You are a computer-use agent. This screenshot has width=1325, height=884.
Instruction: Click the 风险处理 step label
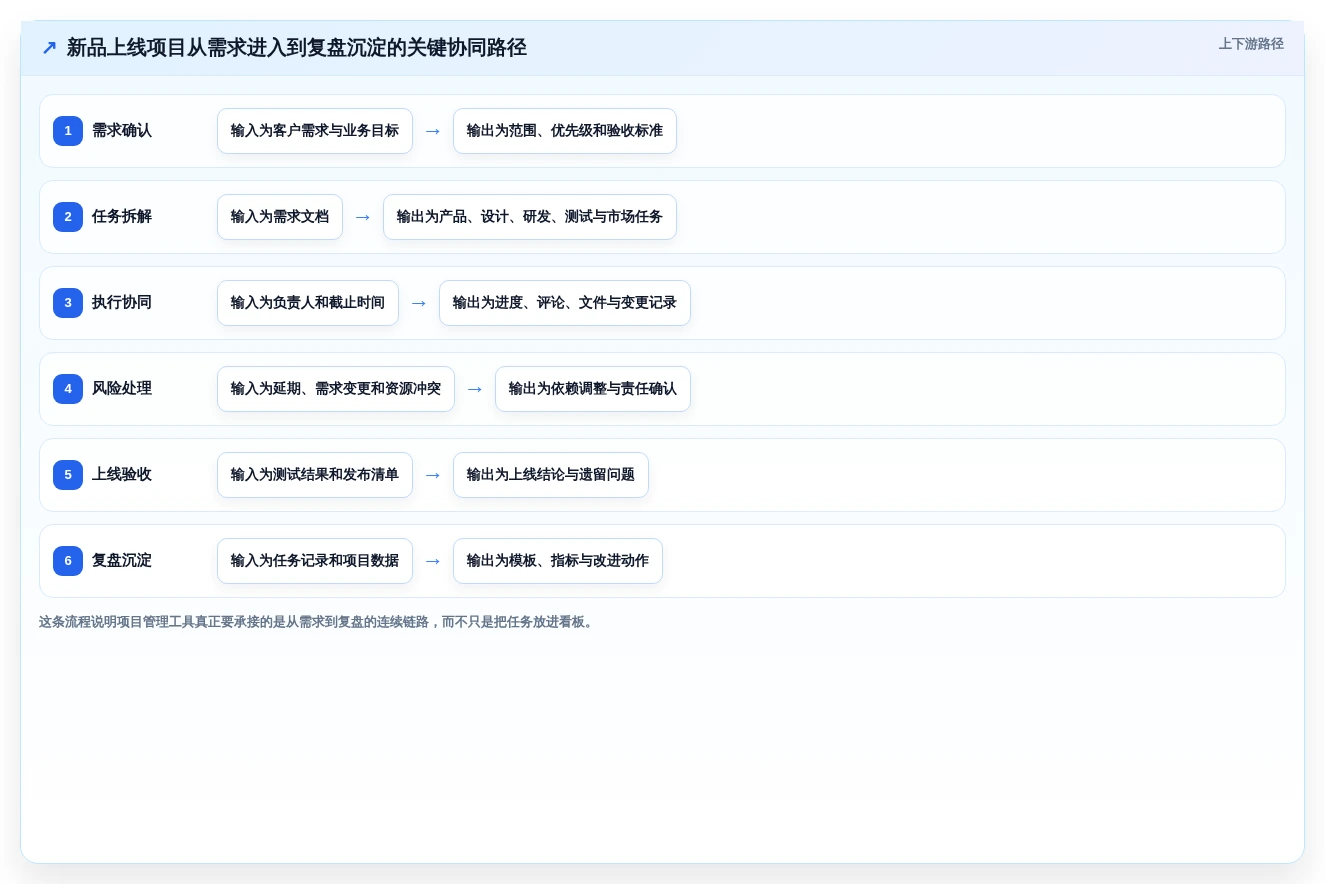tap(122, 389)
